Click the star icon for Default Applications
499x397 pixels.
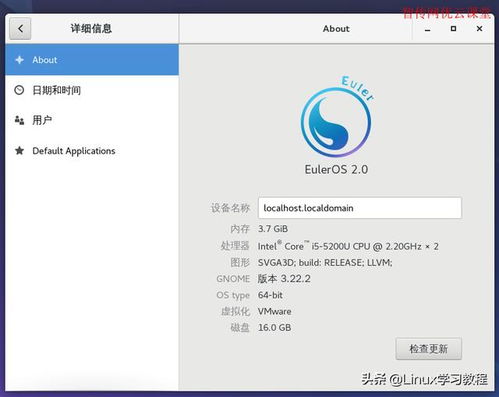tap(19, 151)
